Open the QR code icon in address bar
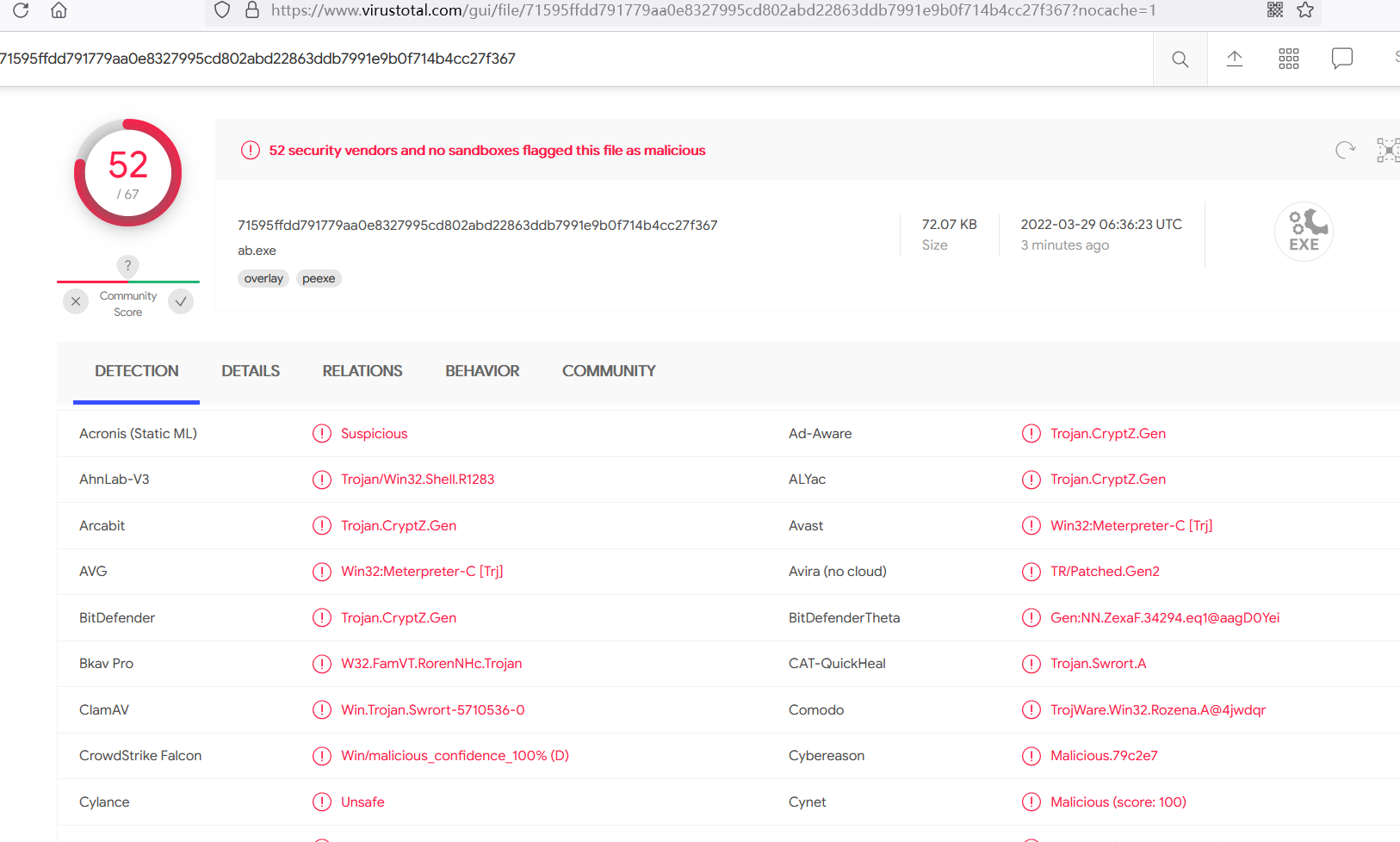Viewport: 1400px width, 842px height. pos(1275,10)
